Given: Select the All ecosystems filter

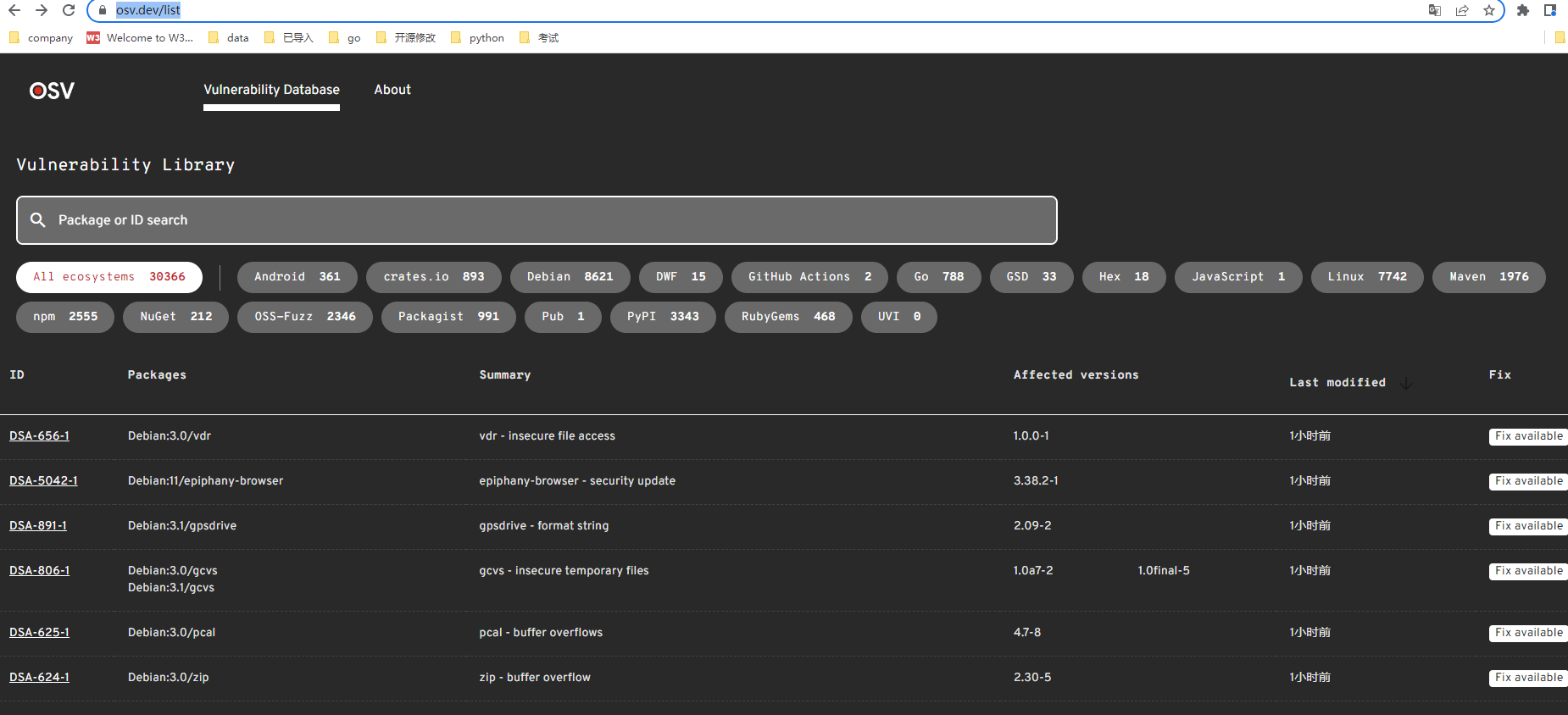Looking at the screenshot, I should tap(108, 277).
